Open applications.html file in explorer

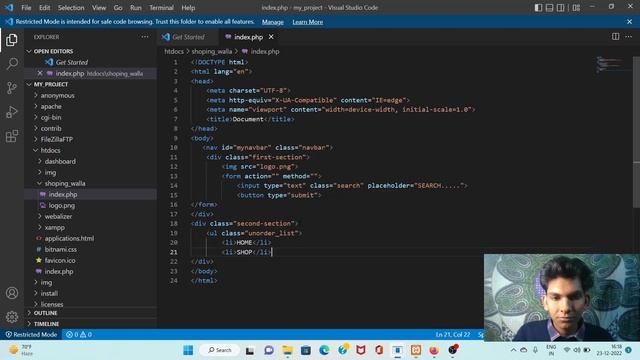[x=69, y=238]
